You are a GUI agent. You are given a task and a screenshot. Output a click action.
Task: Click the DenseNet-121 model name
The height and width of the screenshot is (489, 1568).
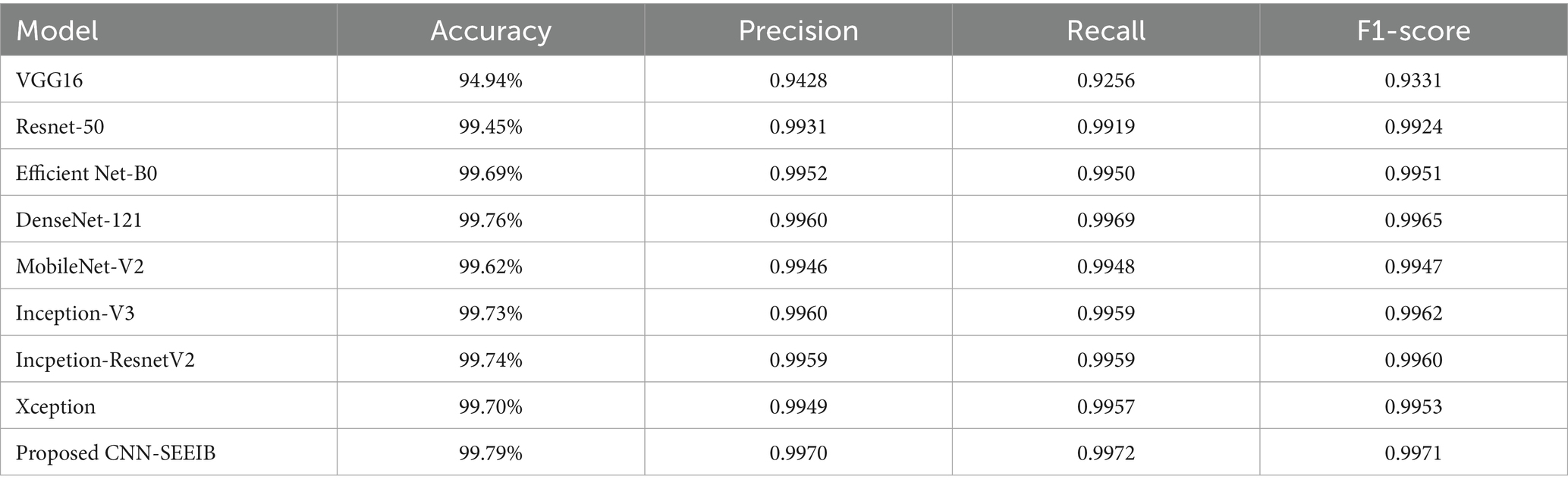click(x=79, y=219)
